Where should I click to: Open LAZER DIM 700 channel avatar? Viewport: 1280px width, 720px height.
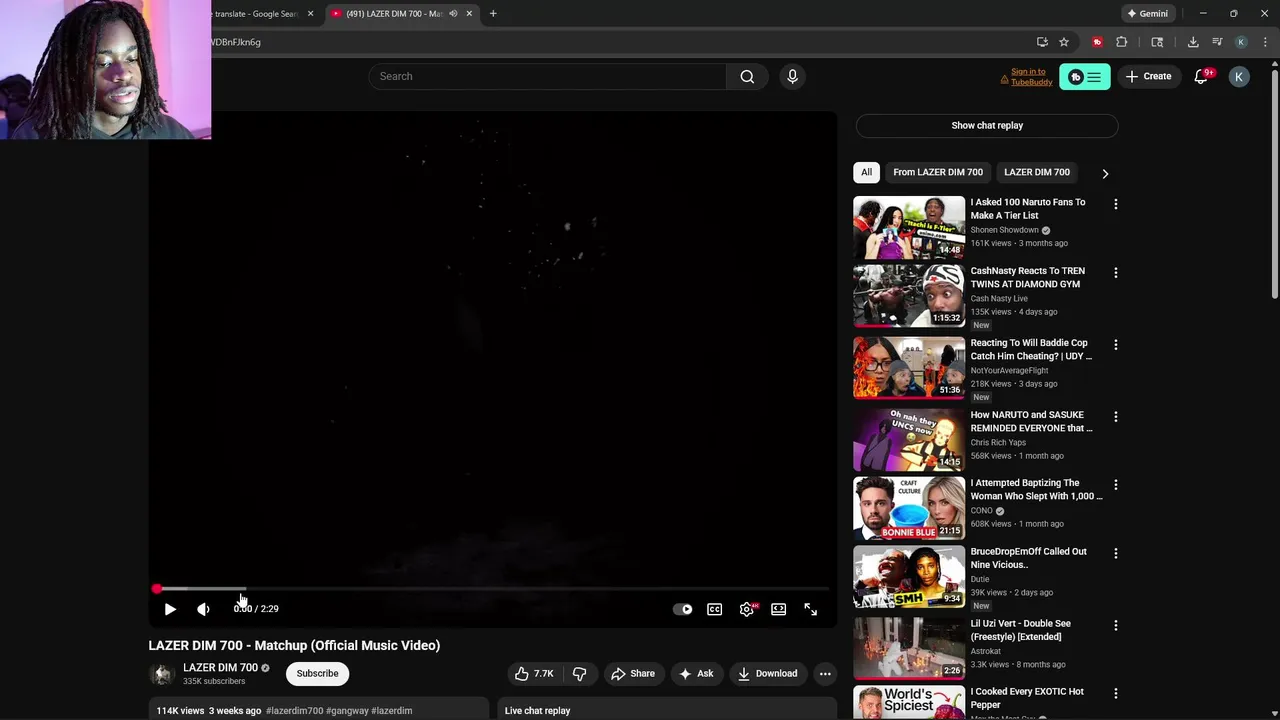tap(162, 674)
